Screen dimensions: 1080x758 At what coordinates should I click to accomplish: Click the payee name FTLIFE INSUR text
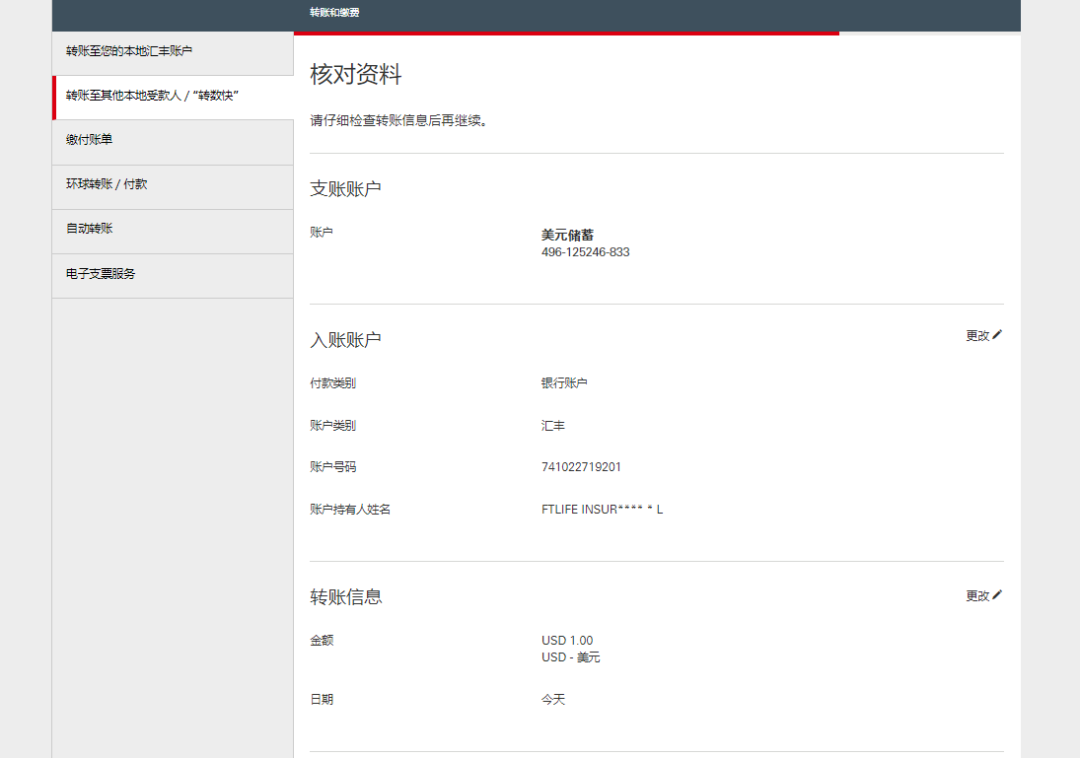(600, 509)
